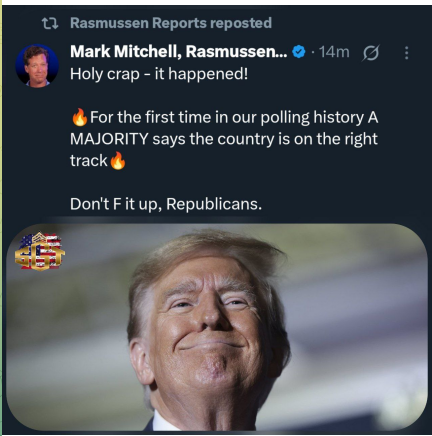Click the blue verified checkmark badge
This screenshot has height=436, width=432.
[x=299, y=52]
